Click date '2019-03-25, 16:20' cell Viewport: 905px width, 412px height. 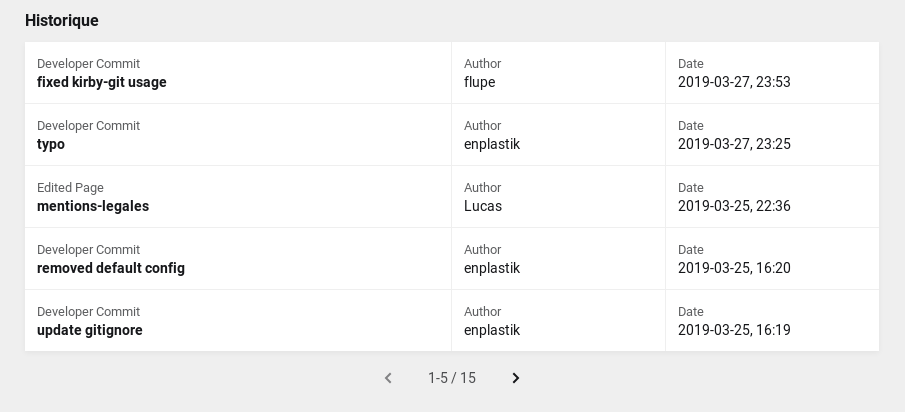pyautogui.click(x=734, y=268)
